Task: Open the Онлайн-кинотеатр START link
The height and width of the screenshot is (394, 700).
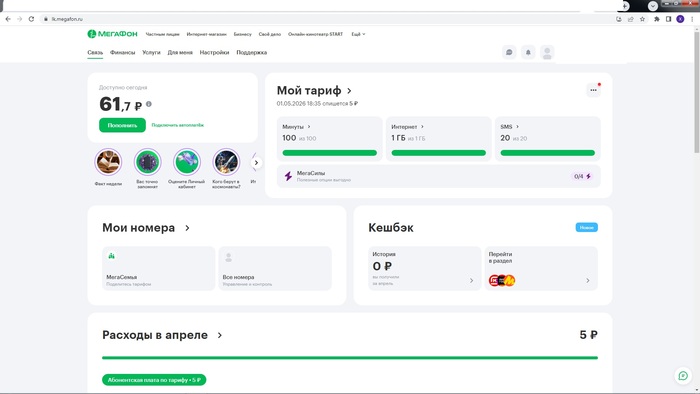Action: coord(315,34)
